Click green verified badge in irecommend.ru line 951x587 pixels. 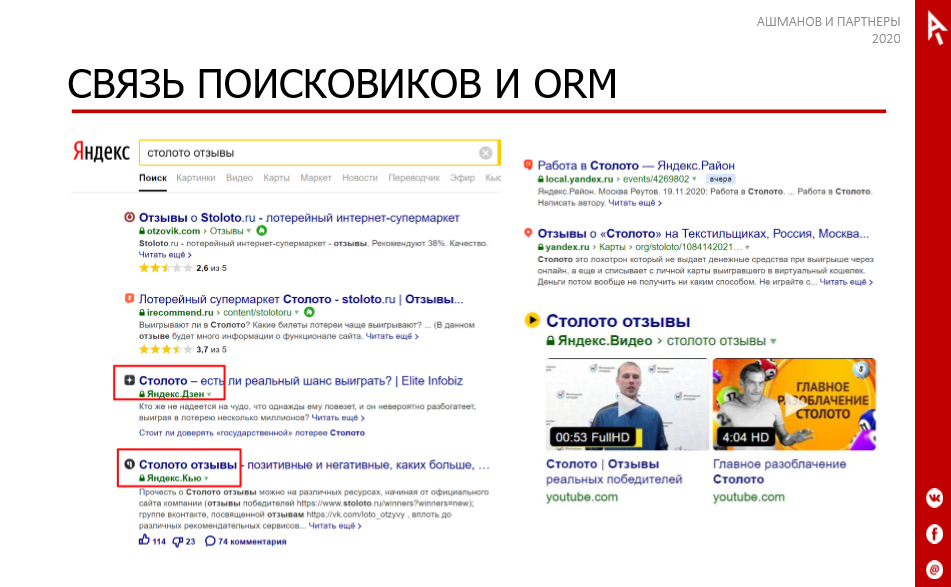point(309,312)
